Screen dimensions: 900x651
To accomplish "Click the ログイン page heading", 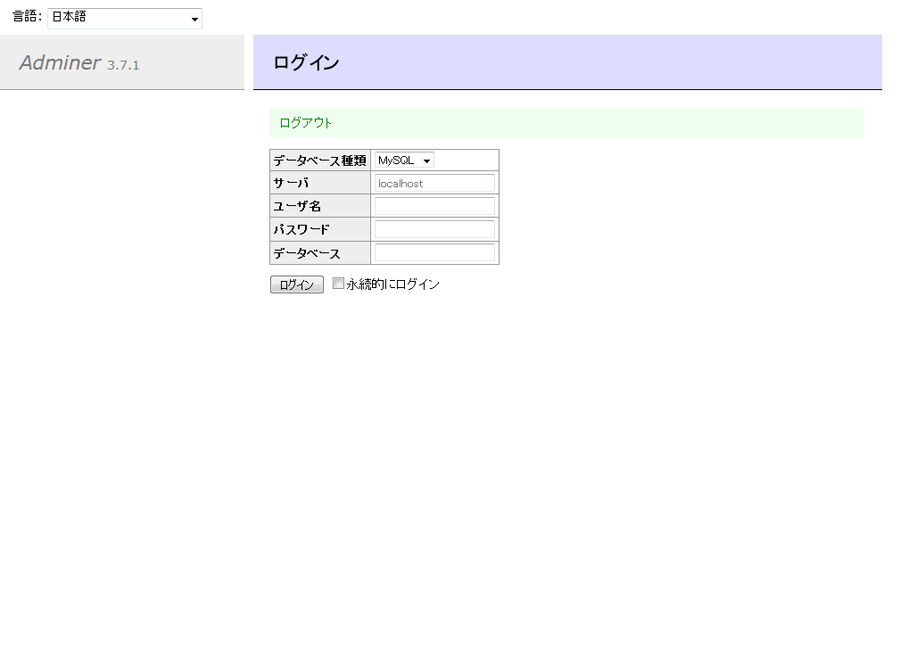I will [x=306, y=63].
